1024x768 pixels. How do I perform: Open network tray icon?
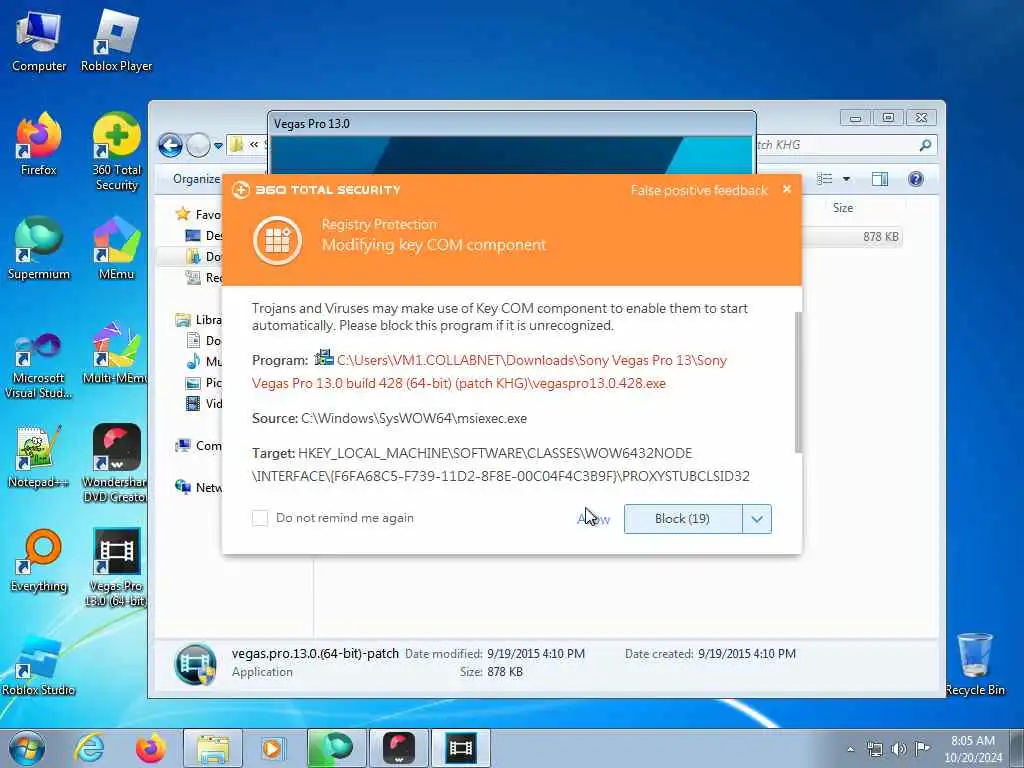click(x=874, y=749)
